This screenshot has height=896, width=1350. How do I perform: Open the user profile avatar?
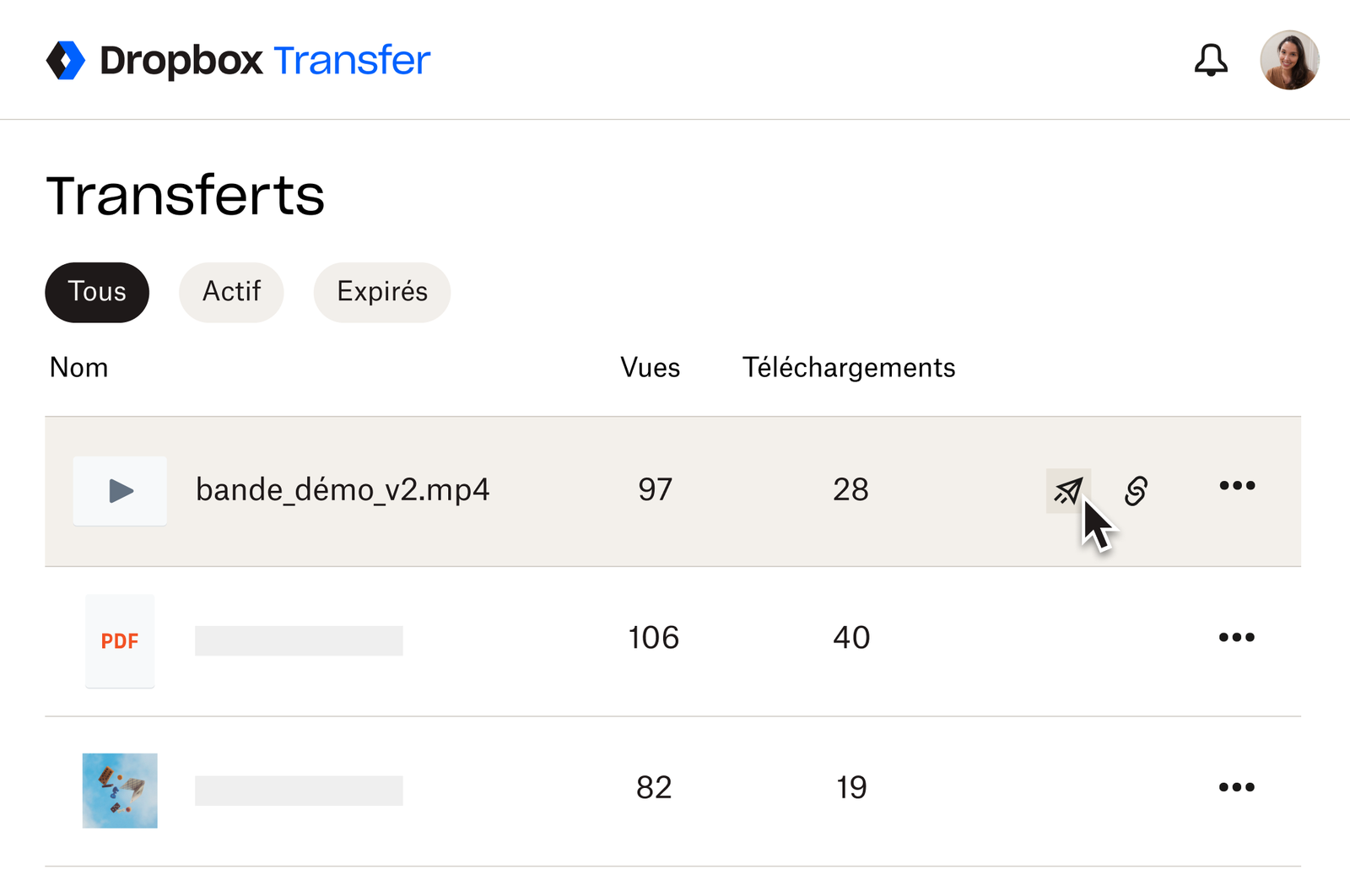pos(1289,59)
